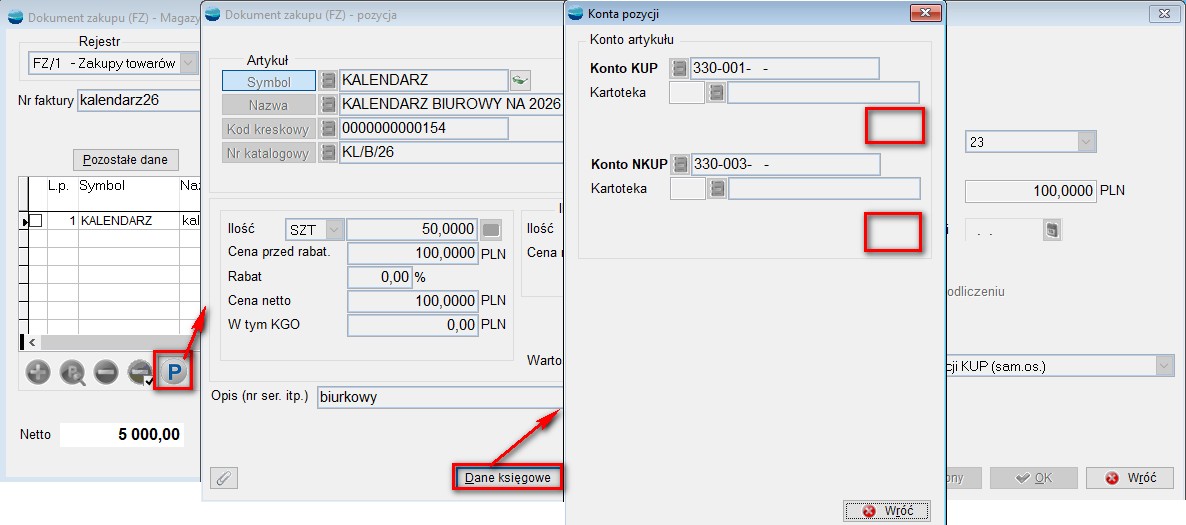This screenshot has width=1186, height=525.
Task: Tick the checkbox in row 1 KALENDARZ
Action: (x=35, y=220)
